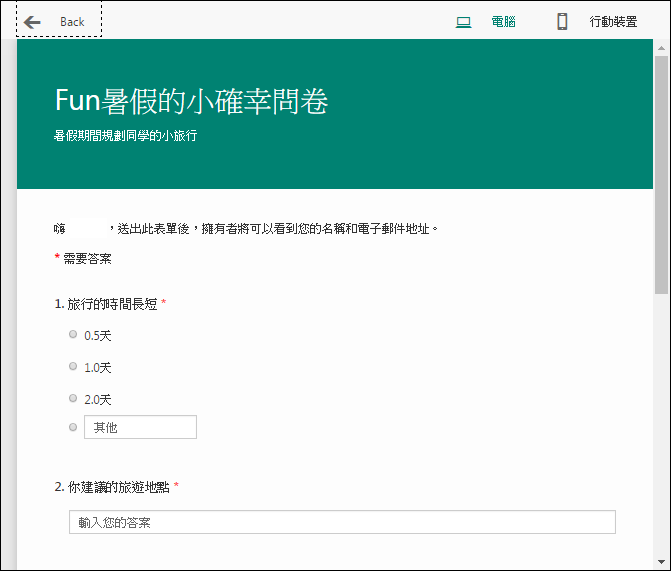Switch to 行動裝置 preview tab
671x571 pixels.
point(613,21)
